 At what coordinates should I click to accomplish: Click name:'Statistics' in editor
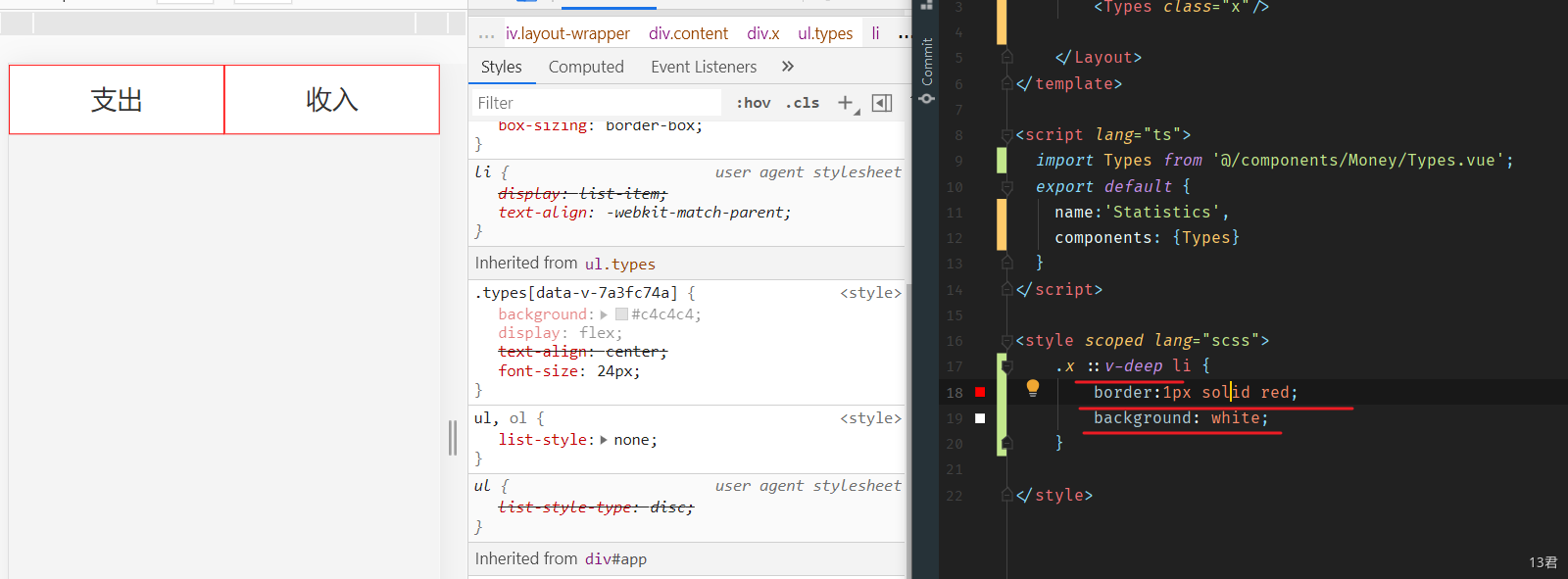click(x=1142, y=213)
